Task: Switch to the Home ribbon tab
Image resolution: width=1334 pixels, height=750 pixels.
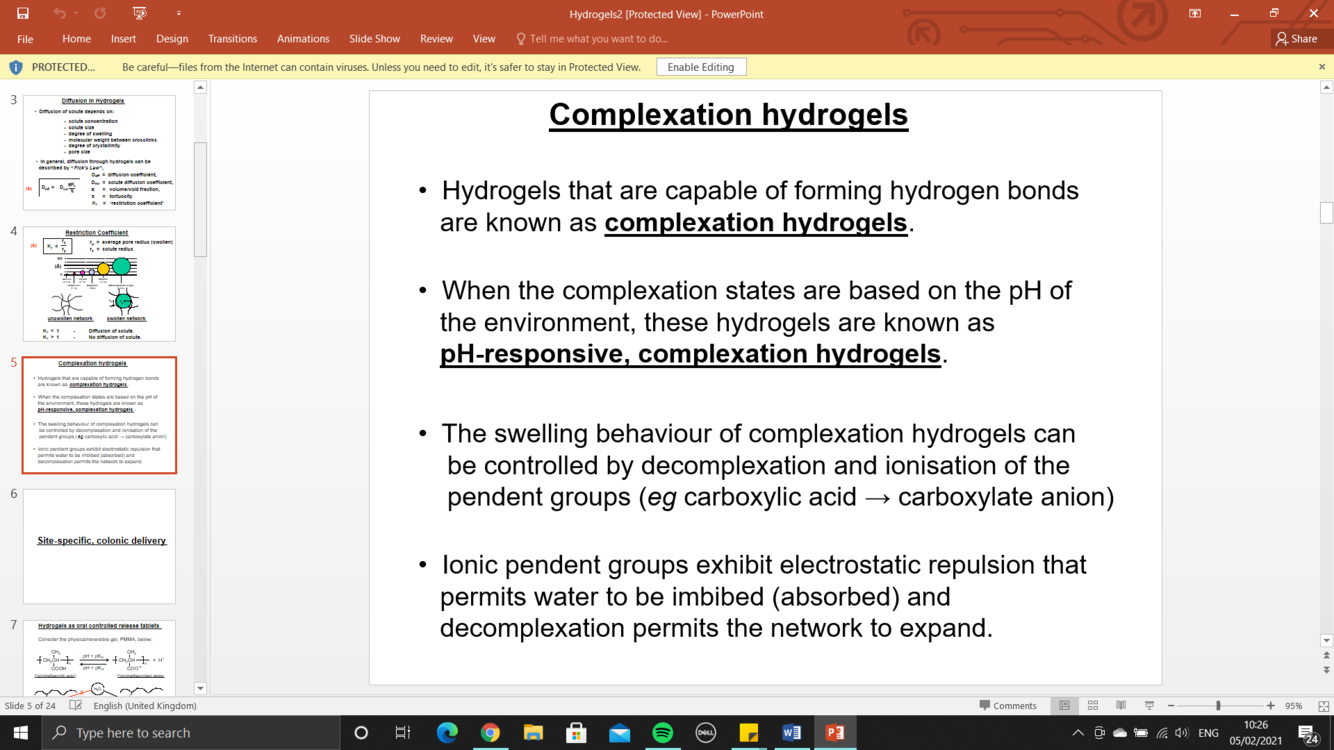Action: pos(76,39)
